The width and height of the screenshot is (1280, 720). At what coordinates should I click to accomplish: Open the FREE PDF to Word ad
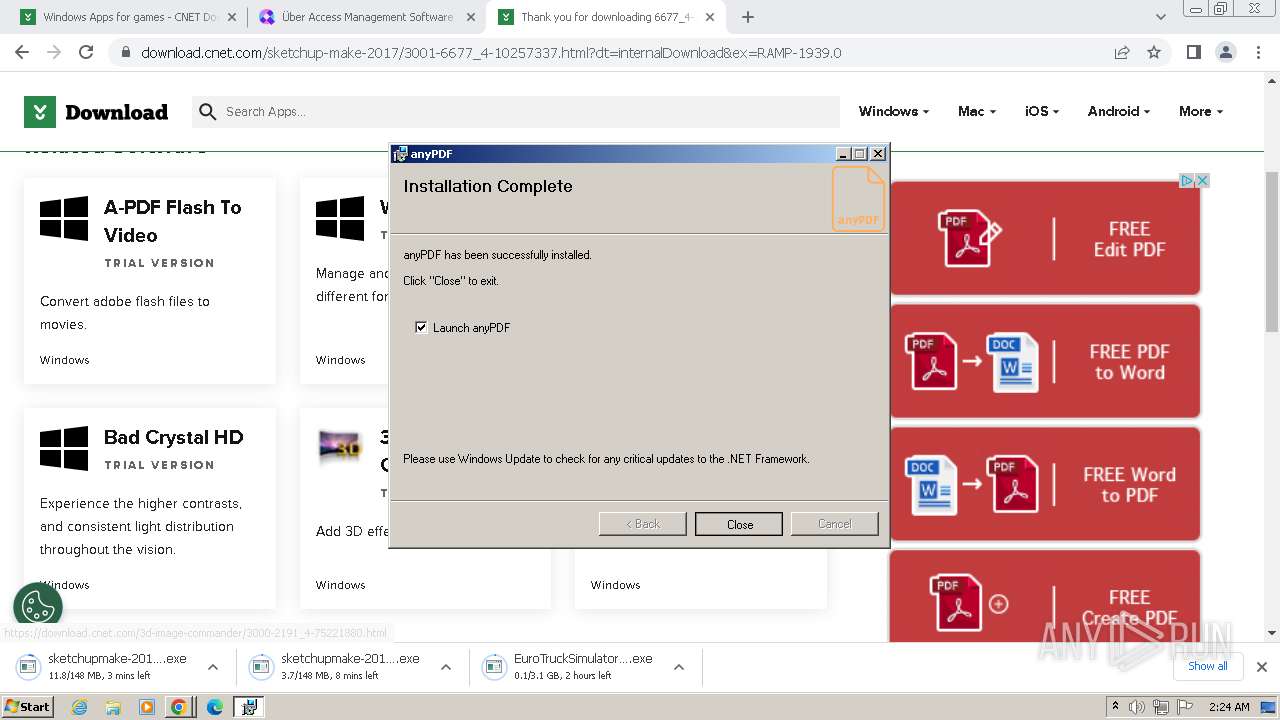point(1045,361)
